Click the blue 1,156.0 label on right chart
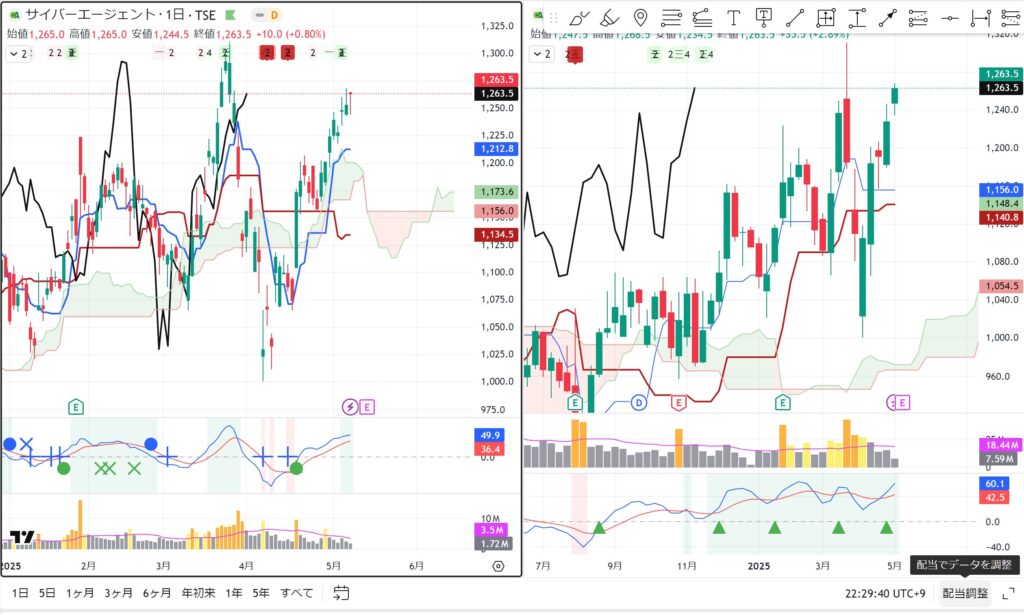Screen dimensions: 1024x615 [x=1001, y=189]
